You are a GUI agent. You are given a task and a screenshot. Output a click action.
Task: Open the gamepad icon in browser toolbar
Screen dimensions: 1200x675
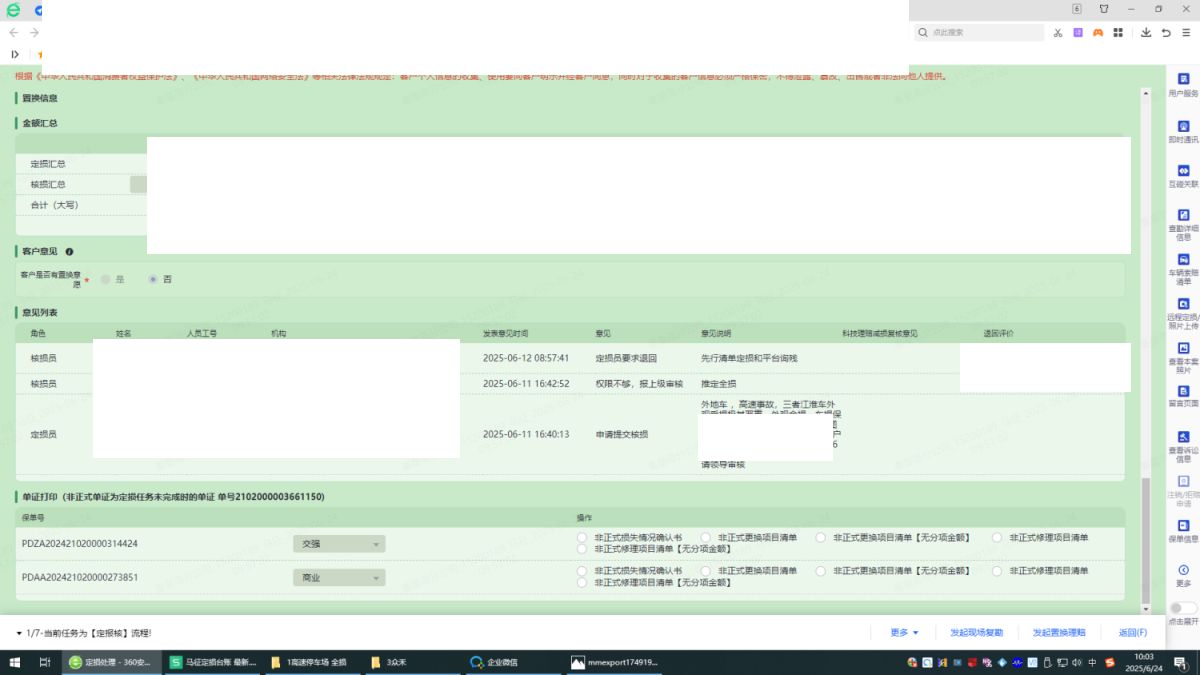click(x=1097, y=33)
